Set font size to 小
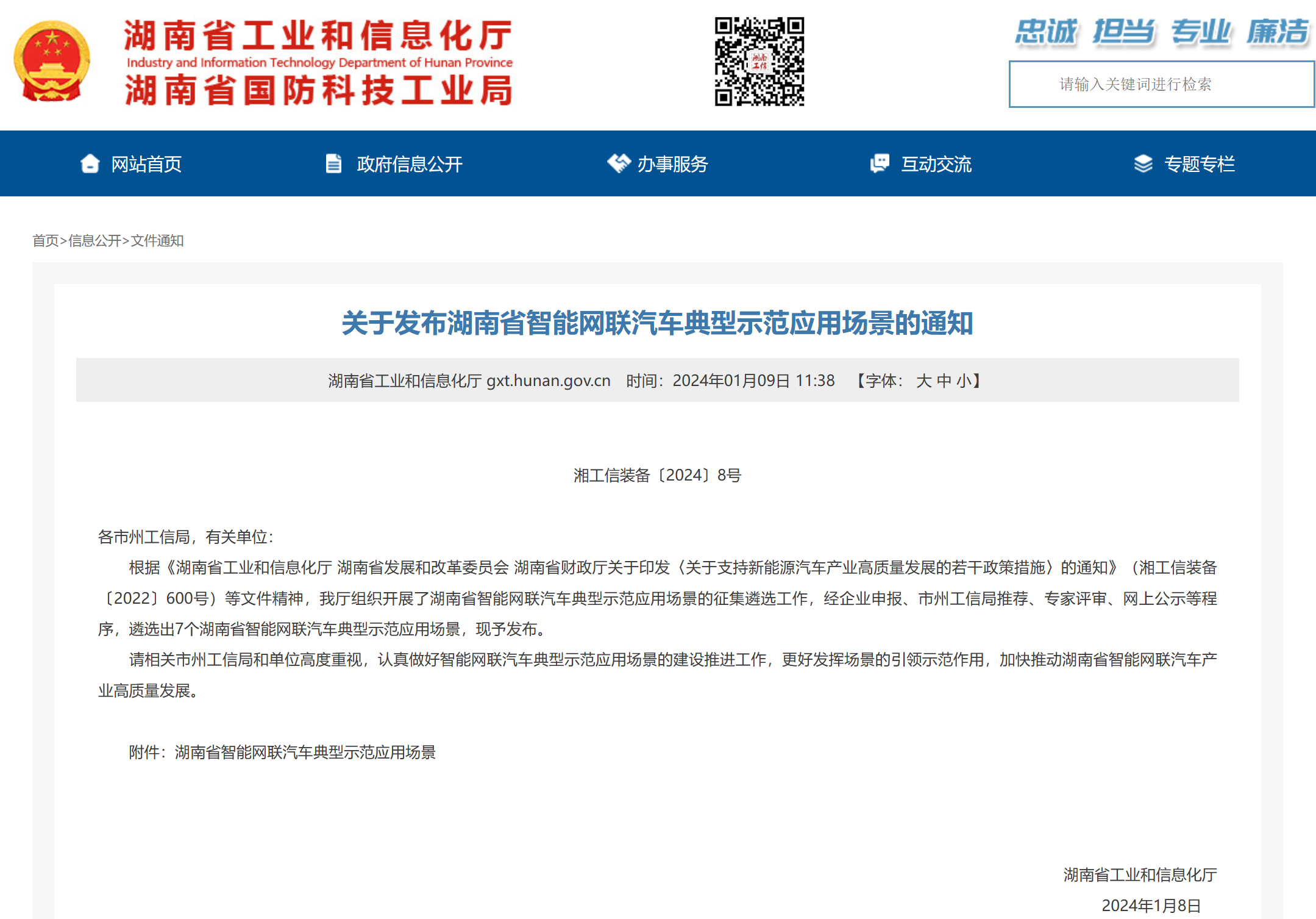 (964, 381)
